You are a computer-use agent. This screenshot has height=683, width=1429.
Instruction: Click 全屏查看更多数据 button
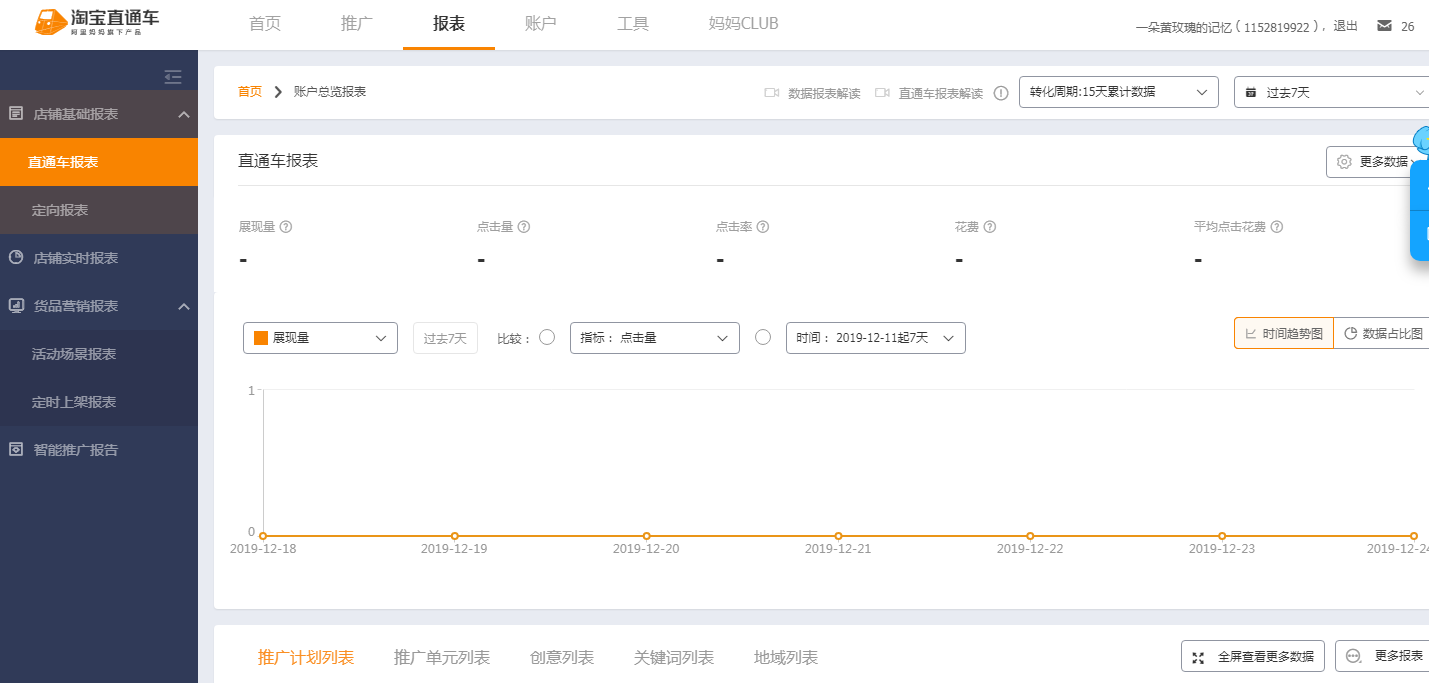point(1252,657)
